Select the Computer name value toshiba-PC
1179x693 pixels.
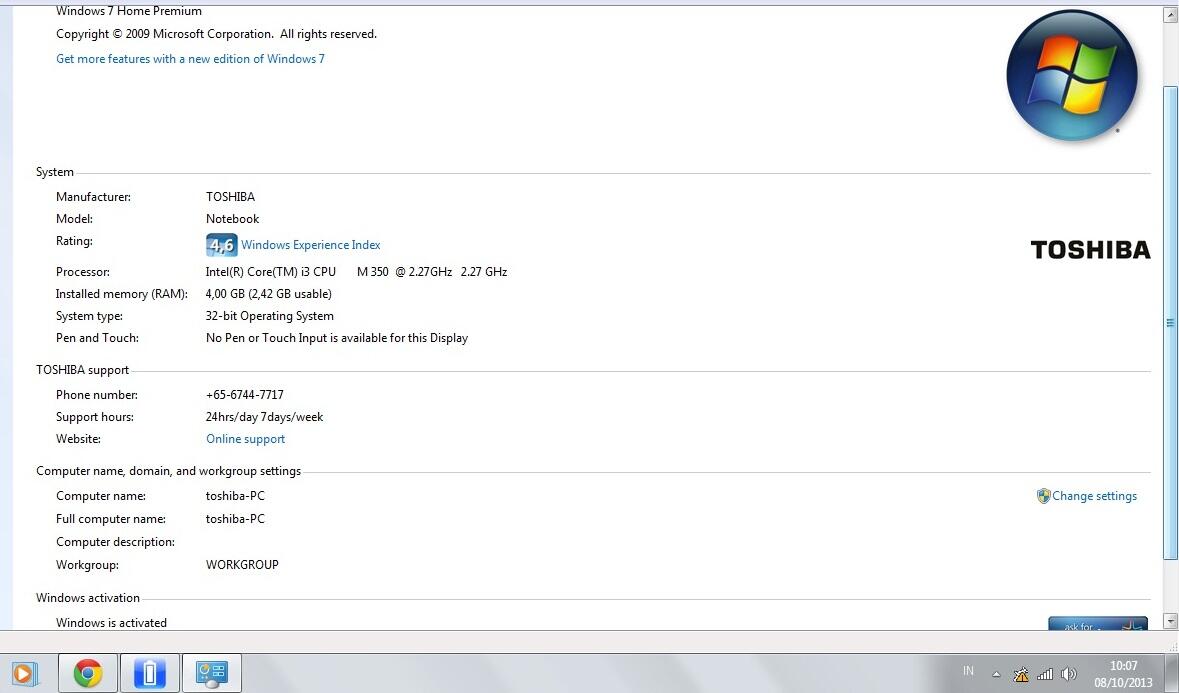point(235,496)
